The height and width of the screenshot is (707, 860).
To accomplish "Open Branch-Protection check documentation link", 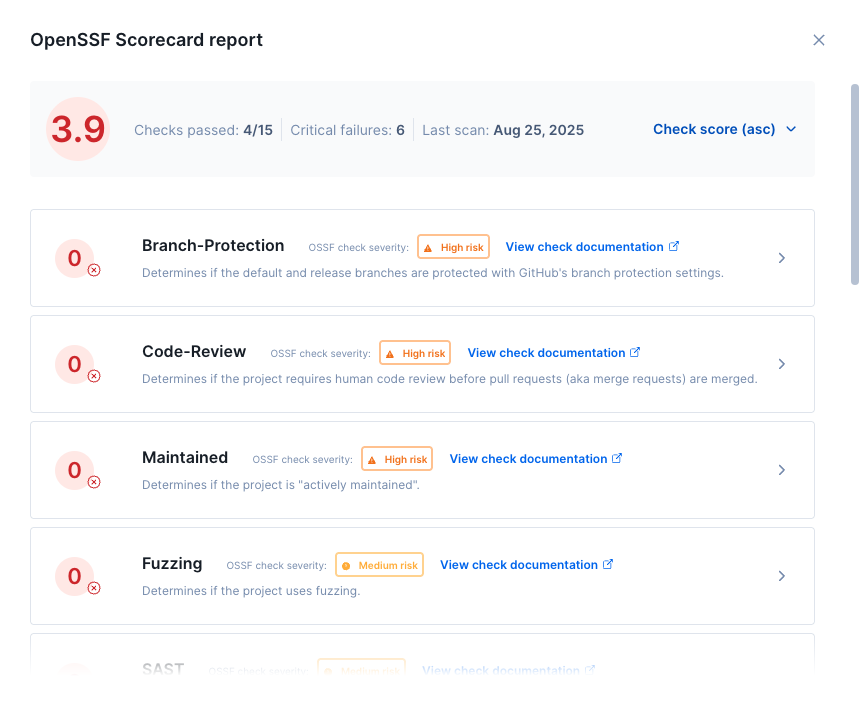I will click(x=592, y=247).
